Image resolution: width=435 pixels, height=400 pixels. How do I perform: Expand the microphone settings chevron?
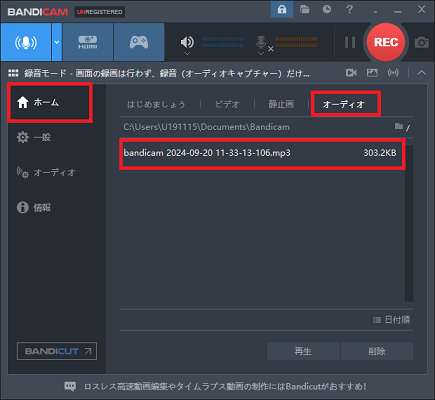pos(261,53)
